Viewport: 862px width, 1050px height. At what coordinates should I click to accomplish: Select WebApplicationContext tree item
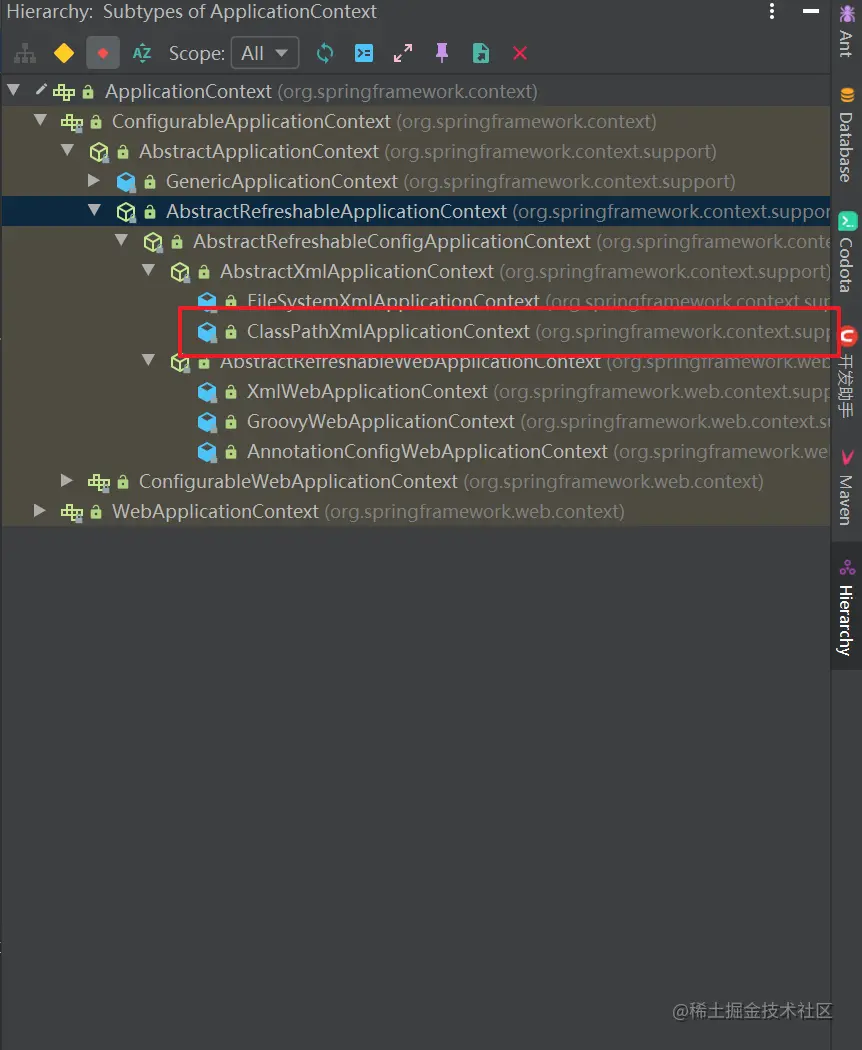(415, 512)
